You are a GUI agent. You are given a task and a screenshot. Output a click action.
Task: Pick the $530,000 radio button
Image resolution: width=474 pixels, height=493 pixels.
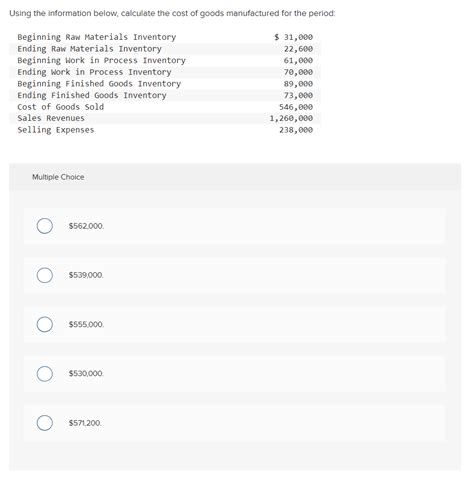tap(45, 374)
